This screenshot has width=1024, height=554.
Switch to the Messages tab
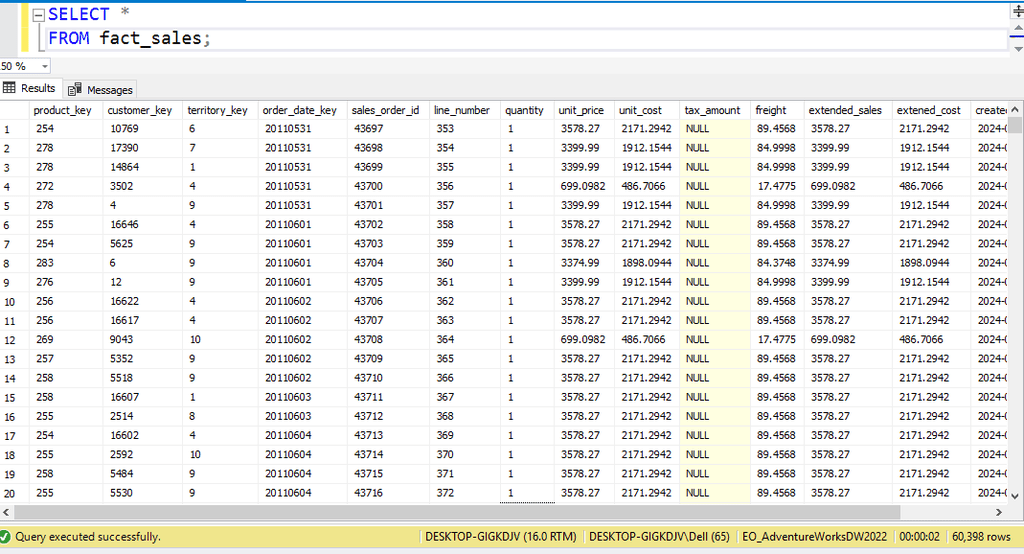tap(101, 90)
